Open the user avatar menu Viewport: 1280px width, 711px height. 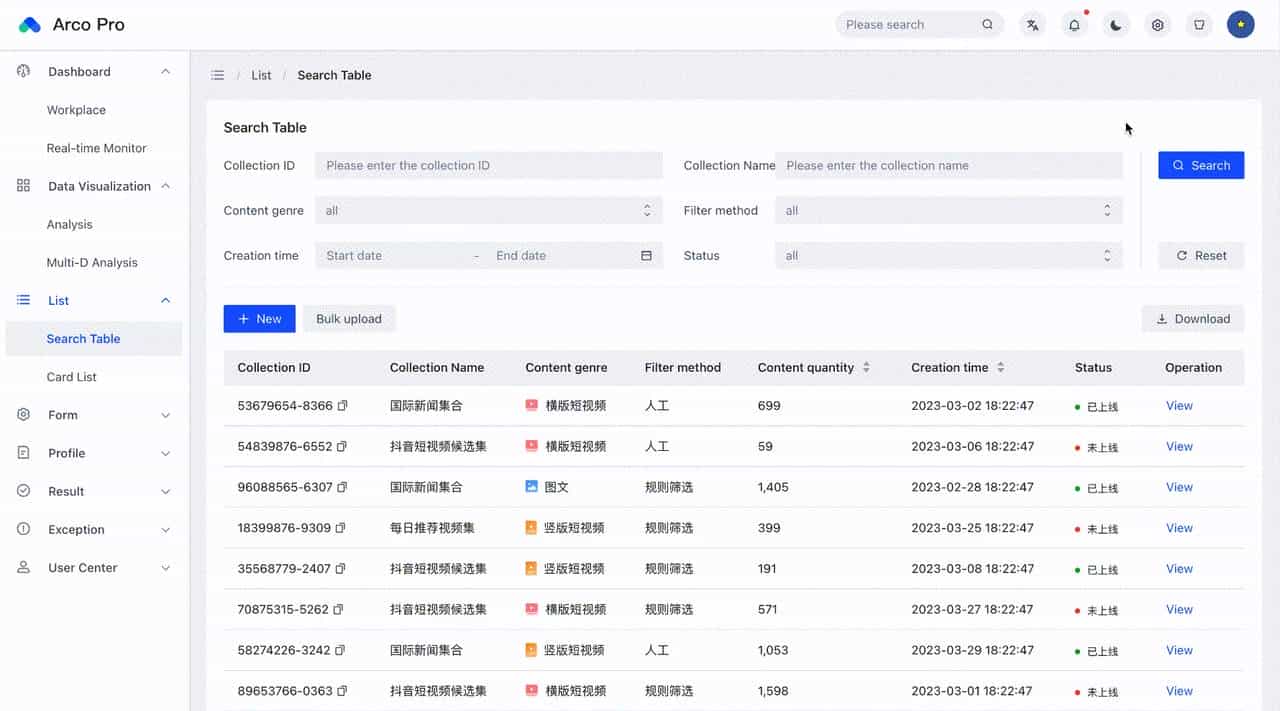click(1240, 24)
